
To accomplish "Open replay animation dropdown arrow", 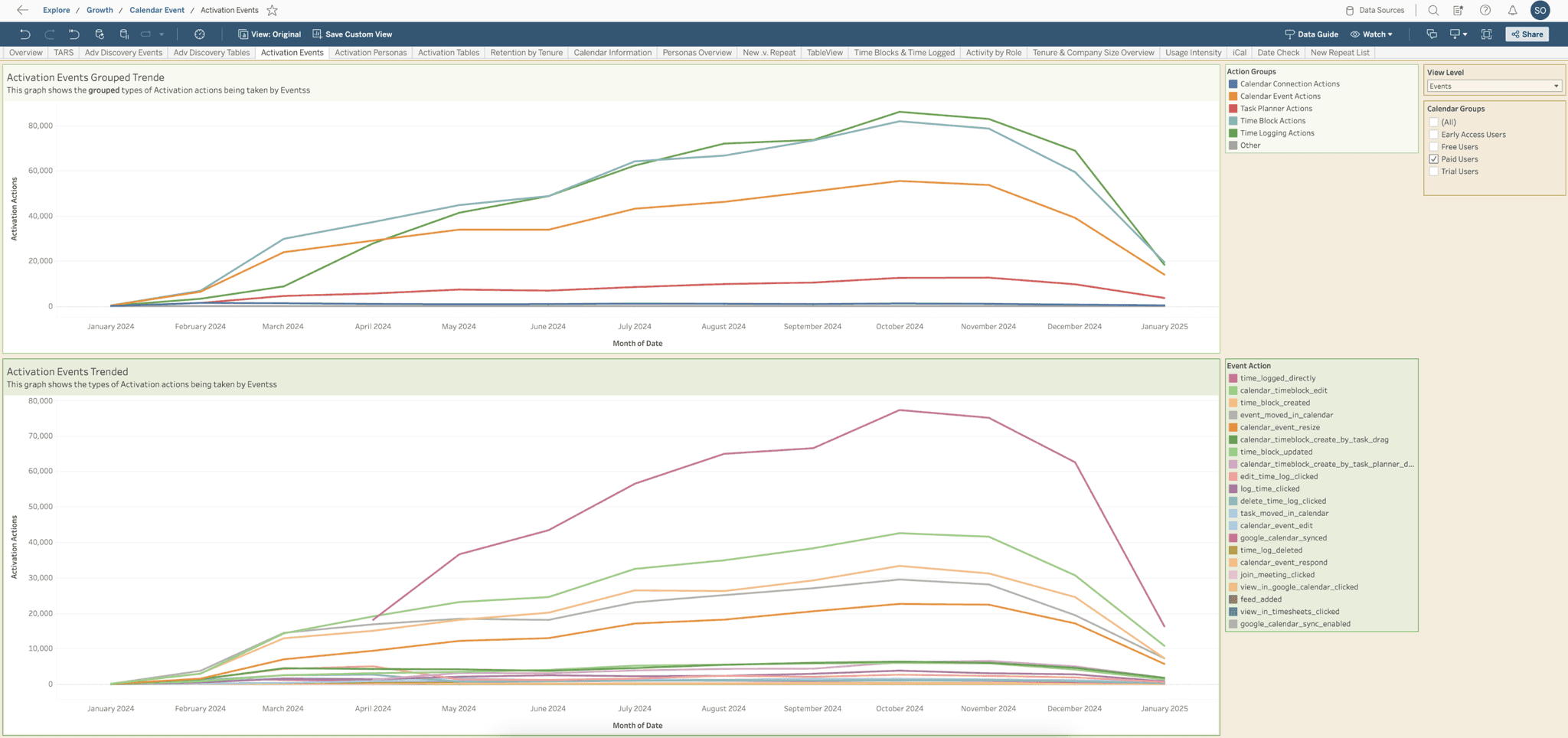I will (x=162, y=34).
